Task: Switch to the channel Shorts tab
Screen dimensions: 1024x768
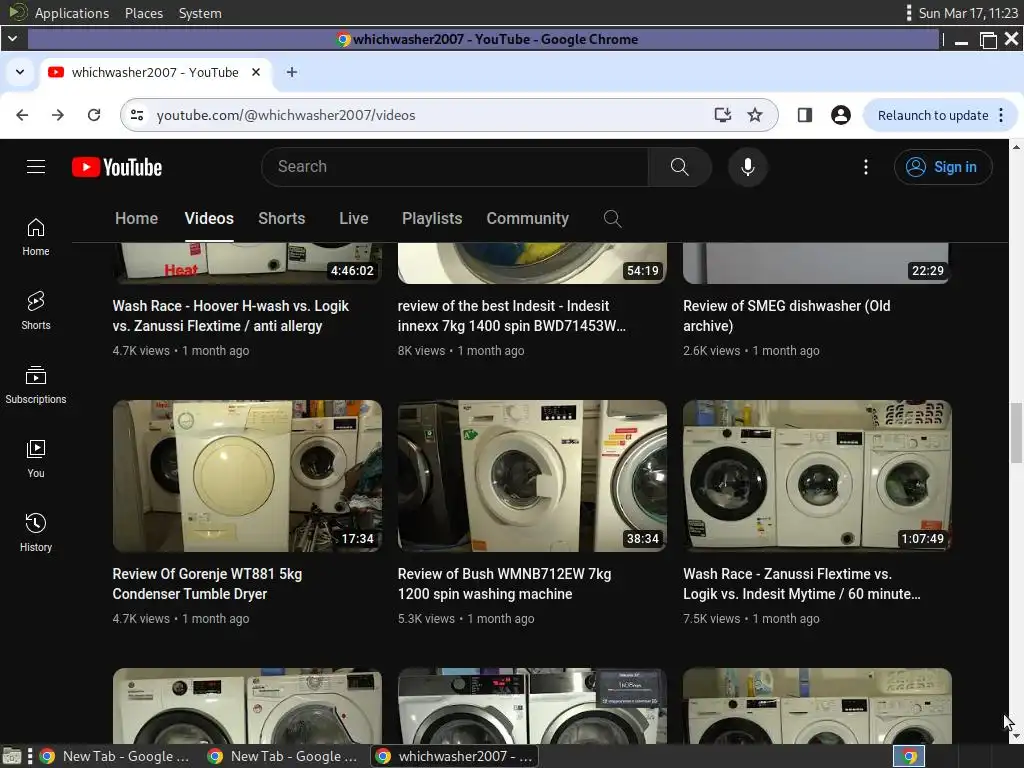Action: [x=281, y=219]
